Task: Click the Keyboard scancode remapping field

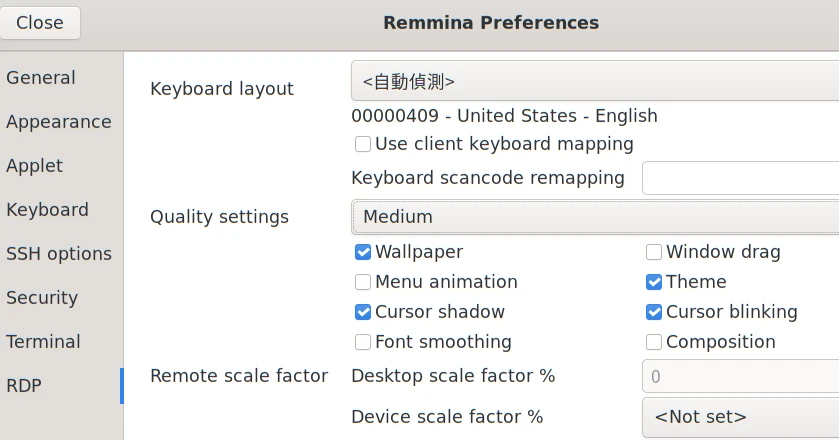Action: (740, 178)
